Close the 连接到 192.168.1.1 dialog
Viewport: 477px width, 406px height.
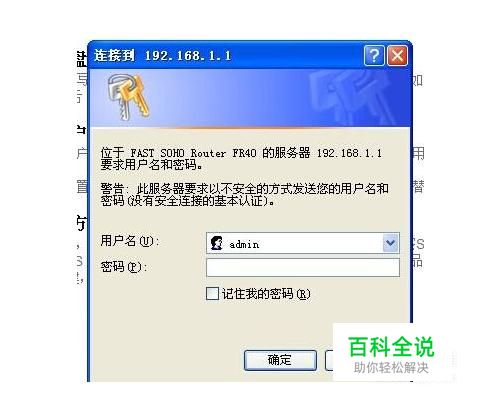pos(397,55)
